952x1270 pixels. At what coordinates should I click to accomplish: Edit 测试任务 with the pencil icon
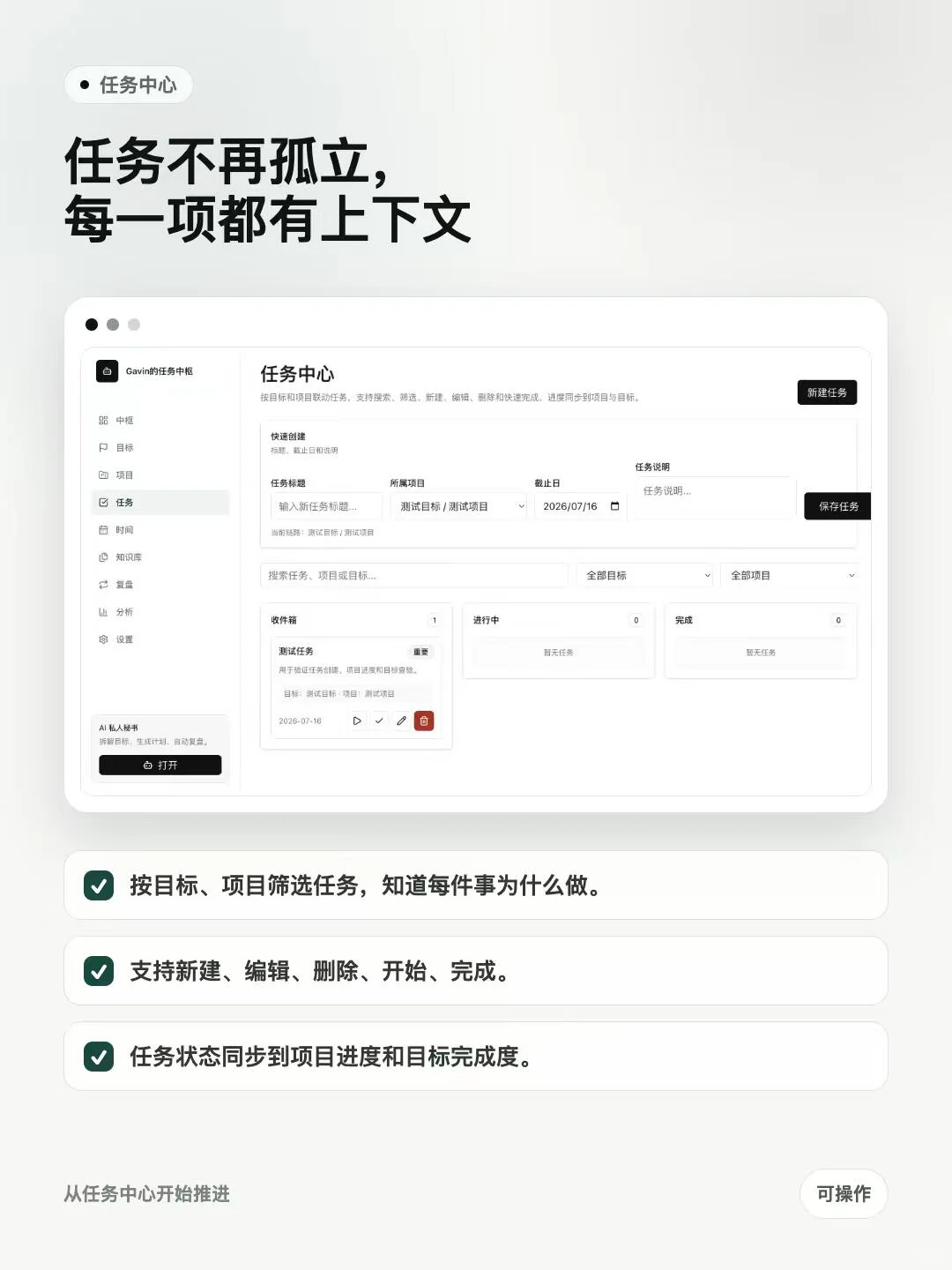[401, 721]
